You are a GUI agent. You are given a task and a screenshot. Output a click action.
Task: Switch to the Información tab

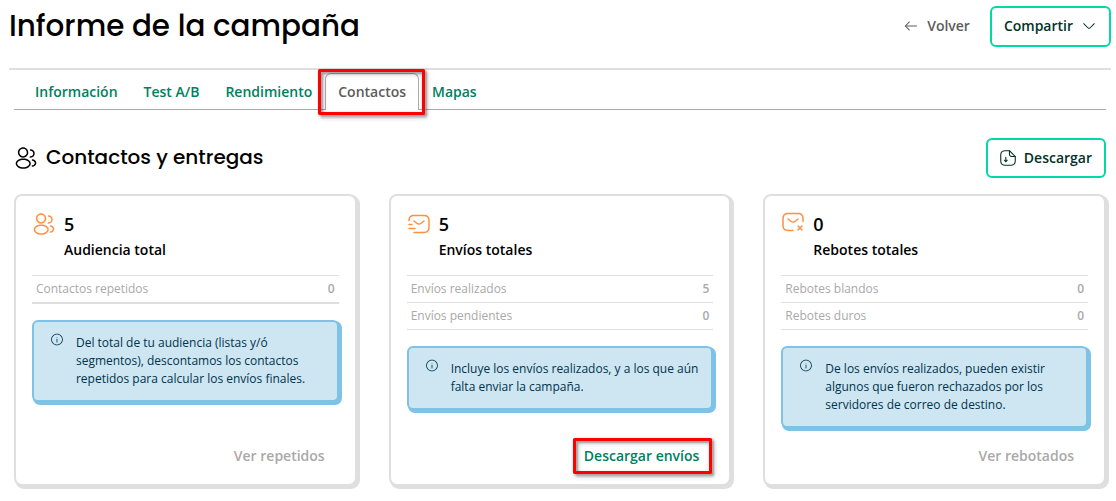[x=76, y=92]
